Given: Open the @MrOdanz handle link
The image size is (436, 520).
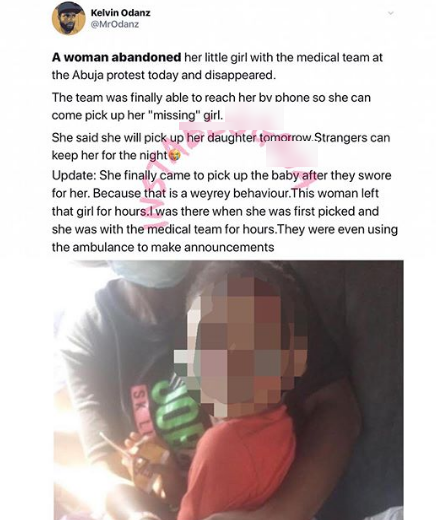Looking at the screenshot, I should coord(115,24).
